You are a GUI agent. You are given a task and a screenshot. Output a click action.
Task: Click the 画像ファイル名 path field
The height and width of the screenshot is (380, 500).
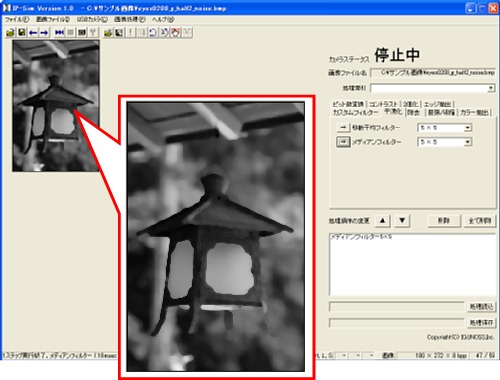click(x=433, y=73)
